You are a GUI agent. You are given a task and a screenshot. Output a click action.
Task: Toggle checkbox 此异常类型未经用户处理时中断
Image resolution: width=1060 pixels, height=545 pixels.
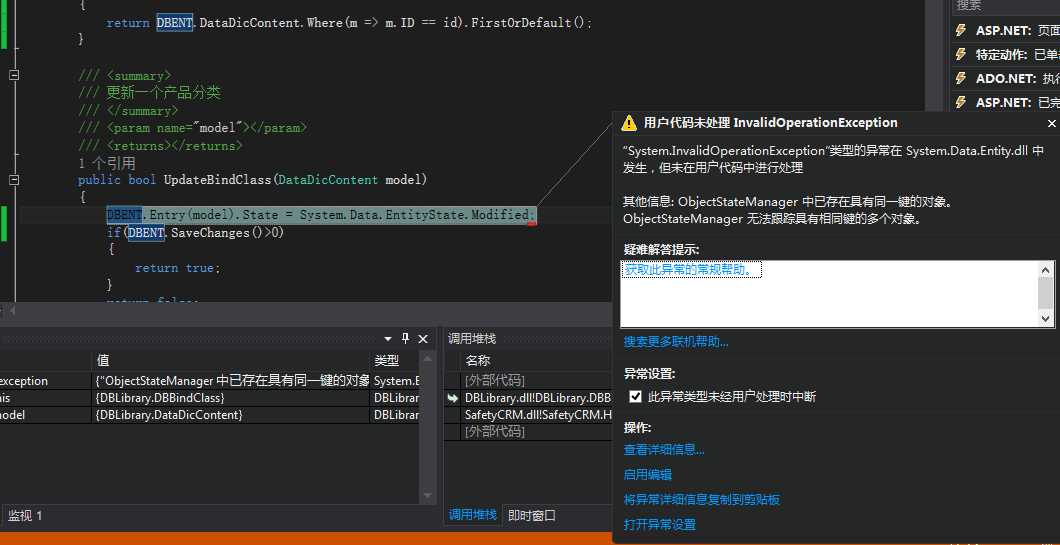635,396
